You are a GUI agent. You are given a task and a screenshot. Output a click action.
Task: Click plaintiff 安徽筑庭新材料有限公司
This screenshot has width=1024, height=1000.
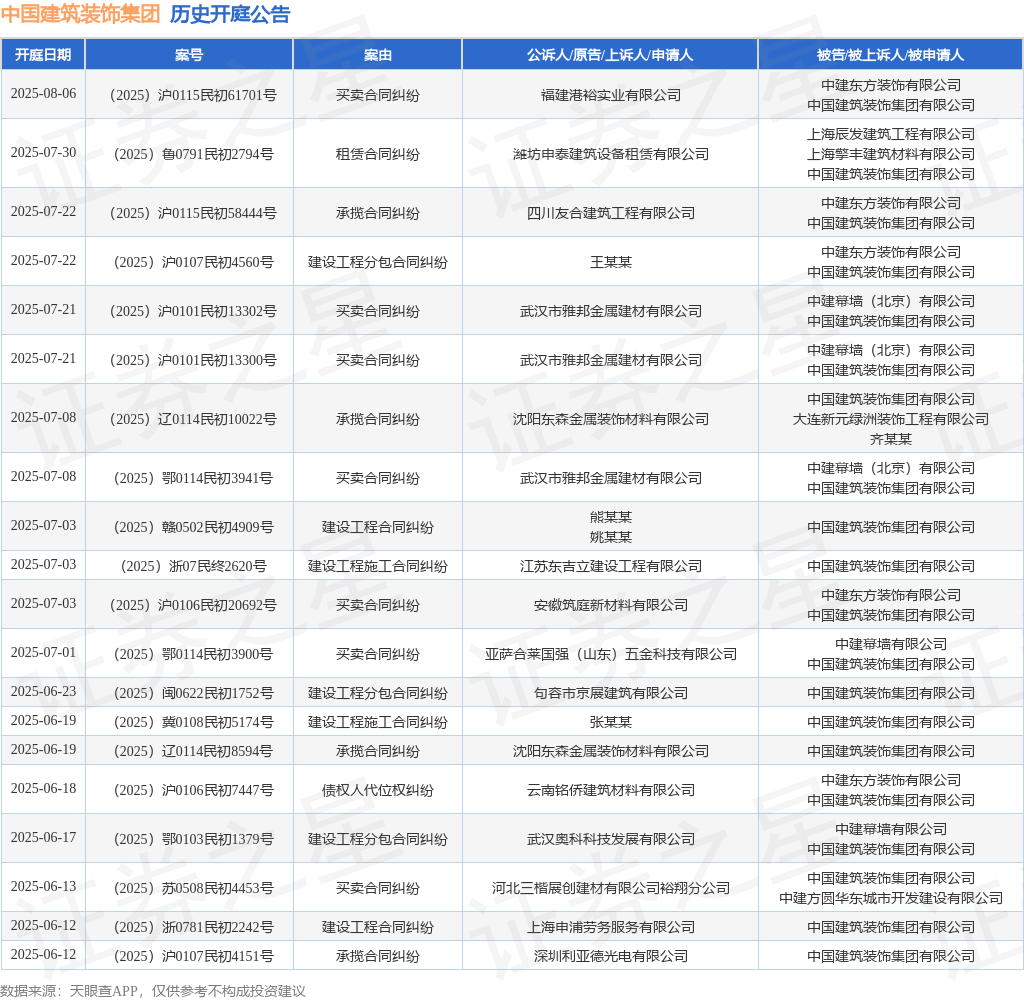(611, 605)
